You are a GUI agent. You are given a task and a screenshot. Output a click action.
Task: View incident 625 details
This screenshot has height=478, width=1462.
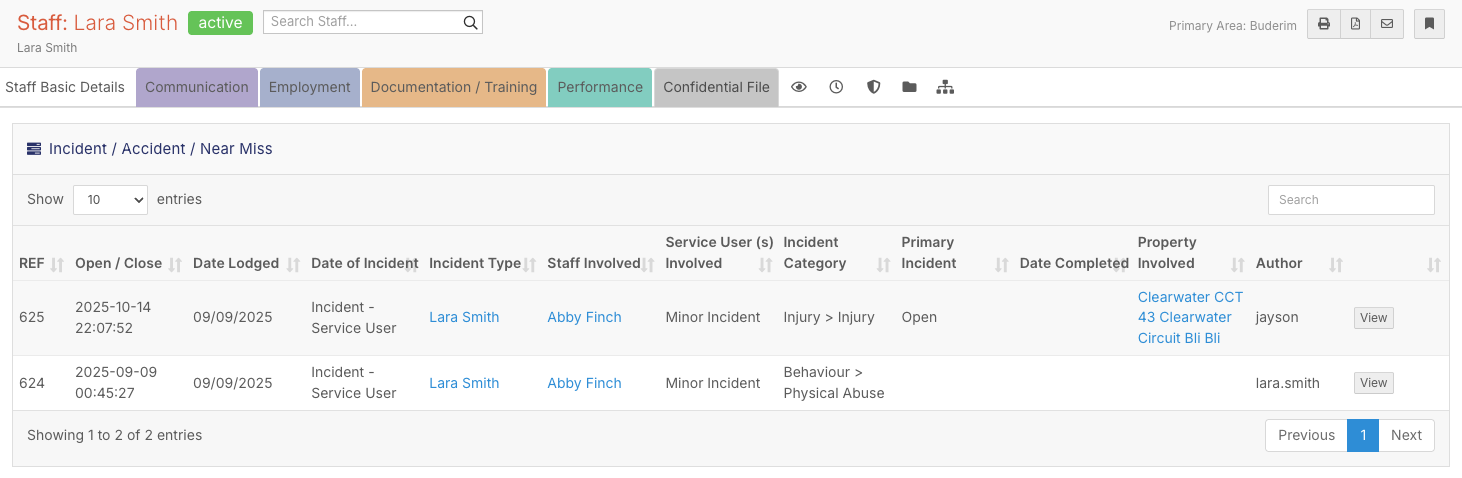click(1373, 317)
